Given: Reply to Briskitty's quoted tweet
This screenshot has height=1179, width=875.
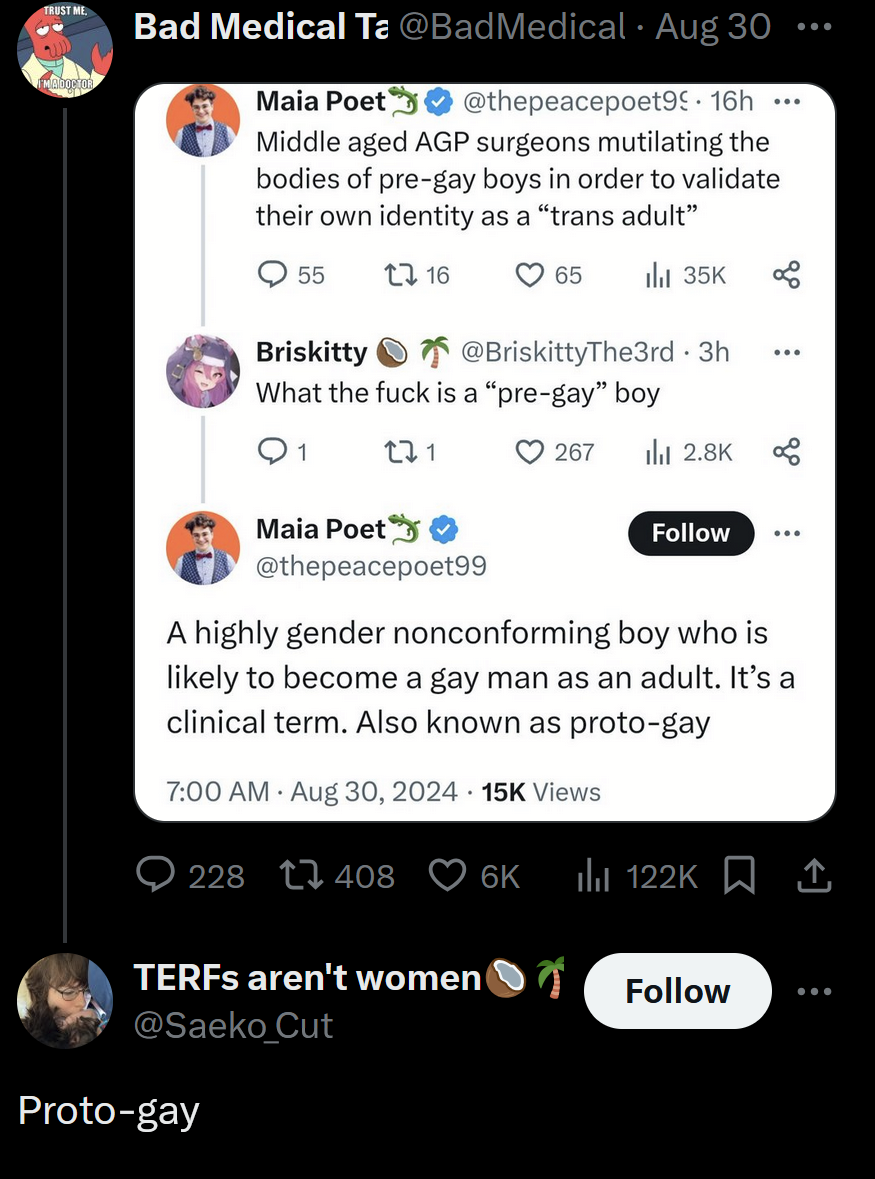Looking at the screenshot, I should pos(272,453).
